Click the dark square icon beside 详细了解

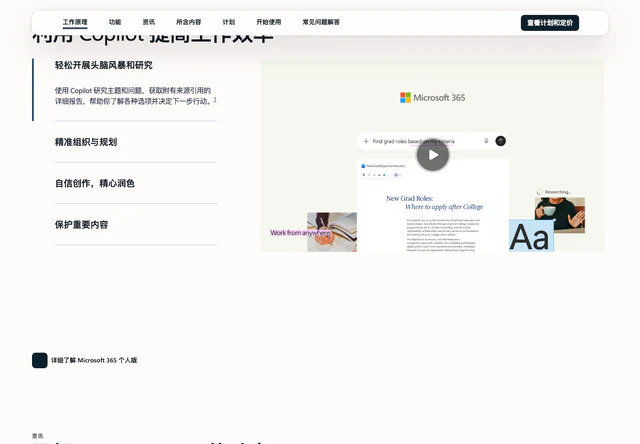40,360
